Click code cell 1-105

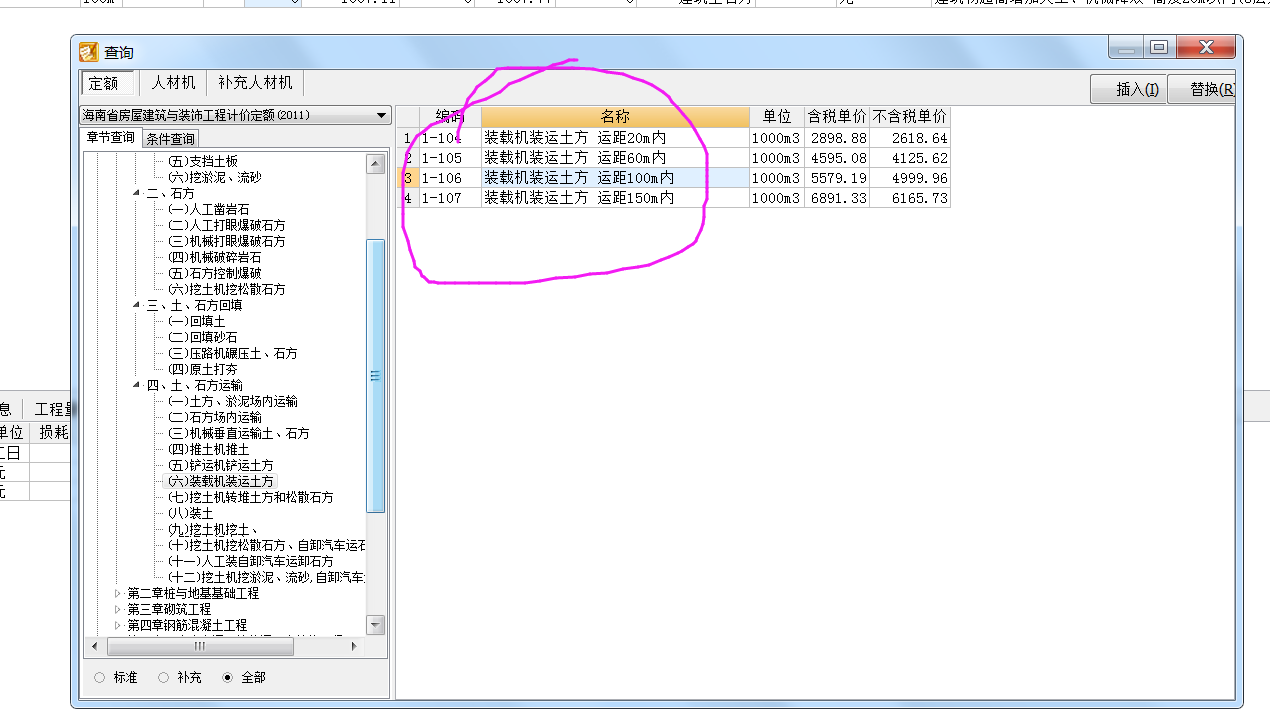point(450,158)
